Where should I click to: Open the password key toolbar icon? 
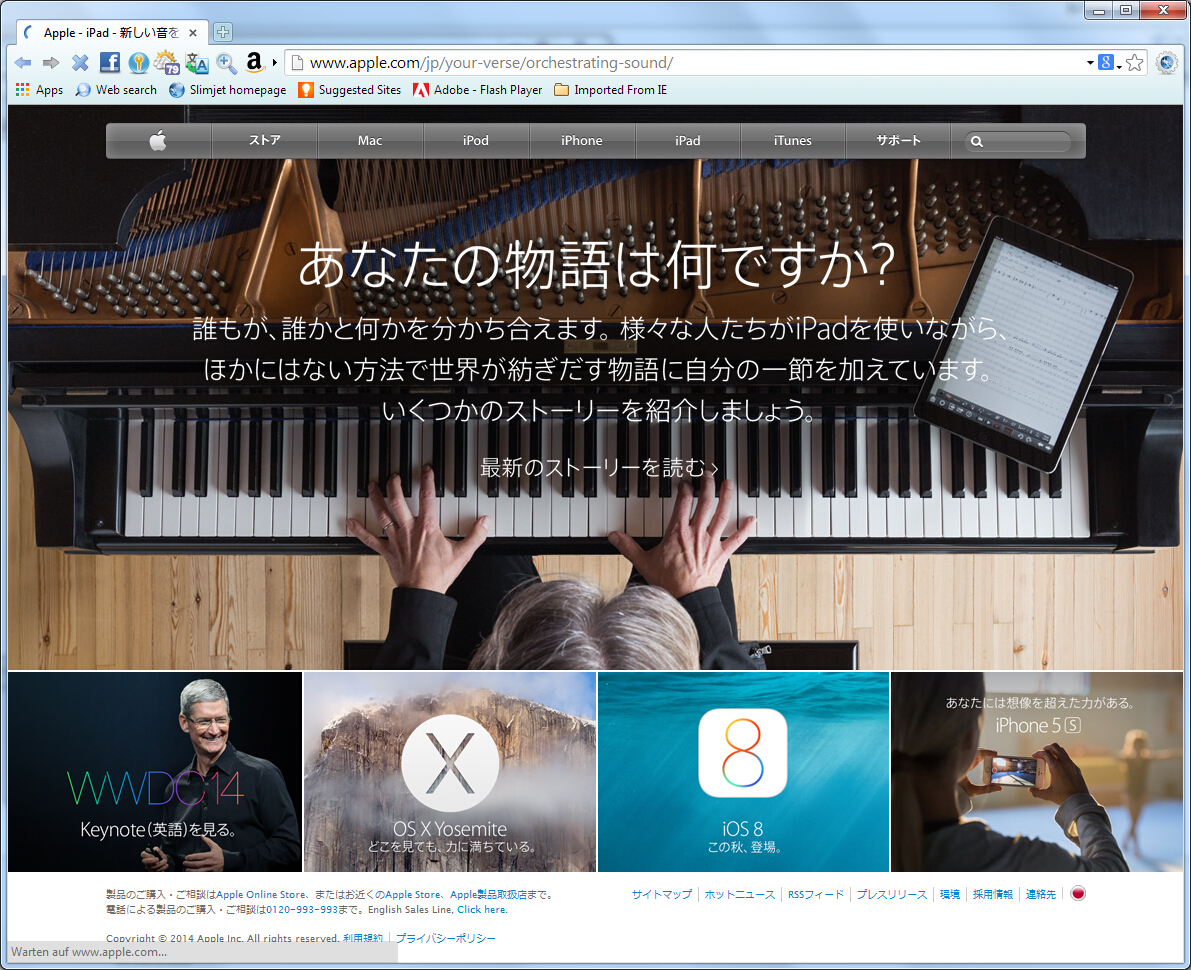(138, 62)
